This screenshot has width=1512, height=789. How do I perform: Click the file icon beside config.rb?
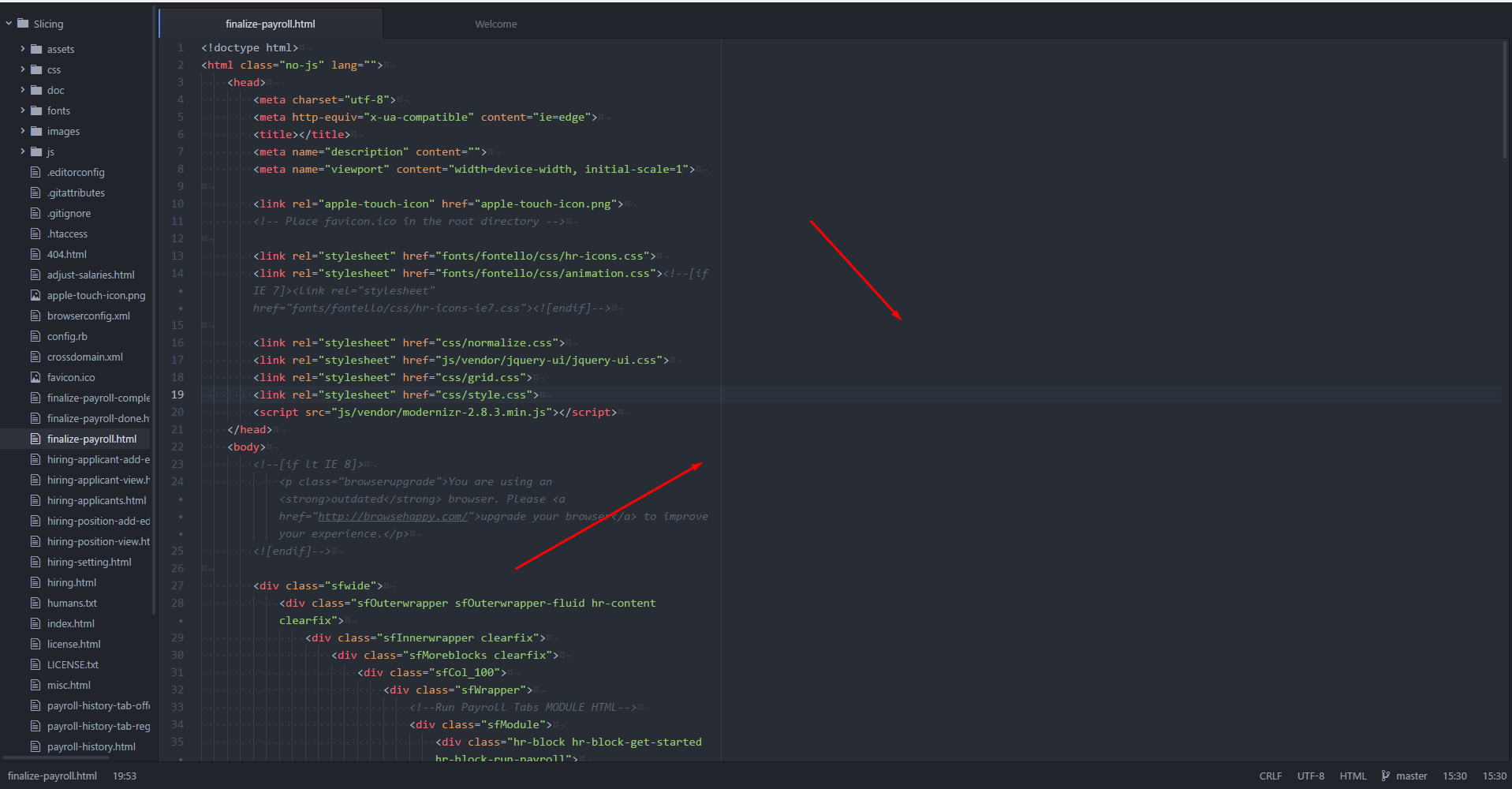click(35, 336)
